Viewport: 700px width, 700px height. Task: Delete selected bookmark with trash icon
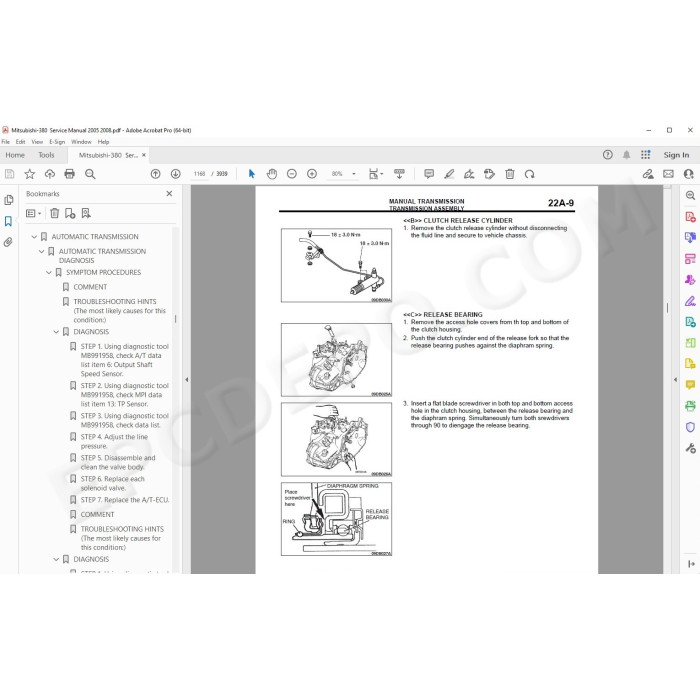click(54, 213)
